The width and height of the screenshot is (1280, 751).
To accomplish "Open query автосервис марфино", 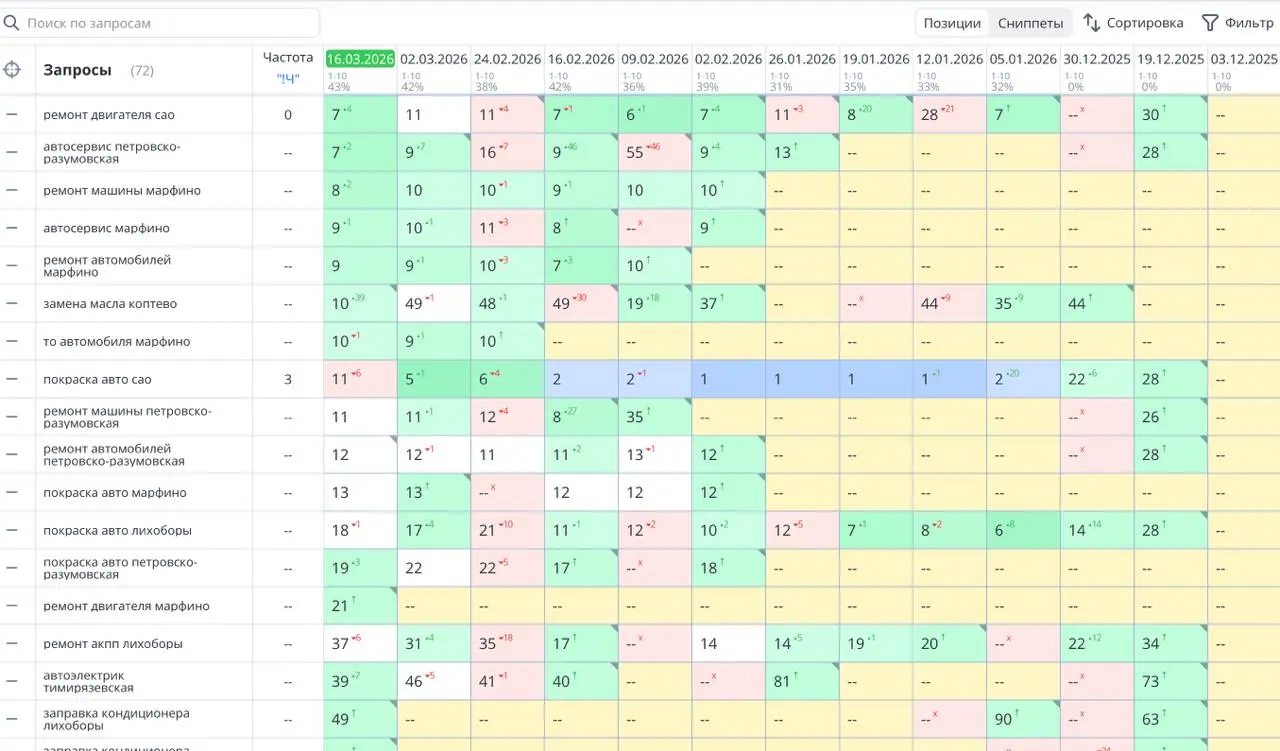I will [106, 229].
